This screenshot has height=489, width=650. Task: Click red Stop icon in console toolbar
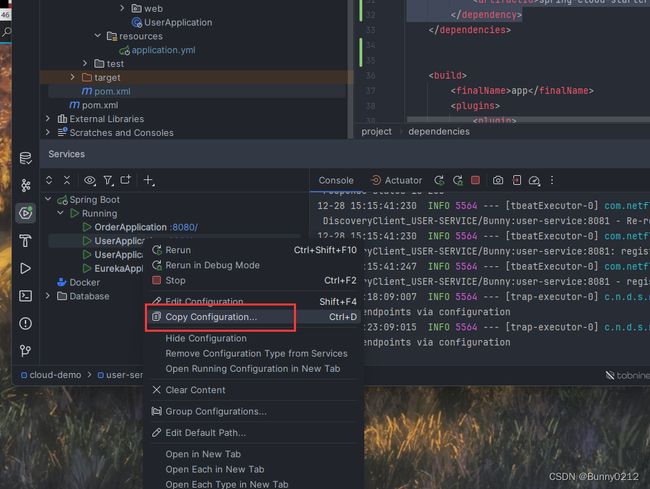click(475, 180)
